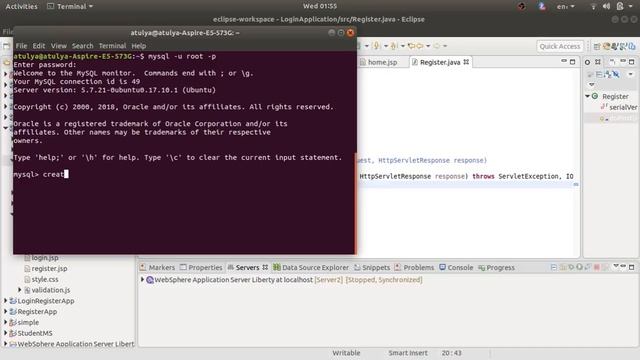The height and width of the screenshot is (360, 640).
Task: Click the Smart Insert status entry
Action: (x=408, y=353)
